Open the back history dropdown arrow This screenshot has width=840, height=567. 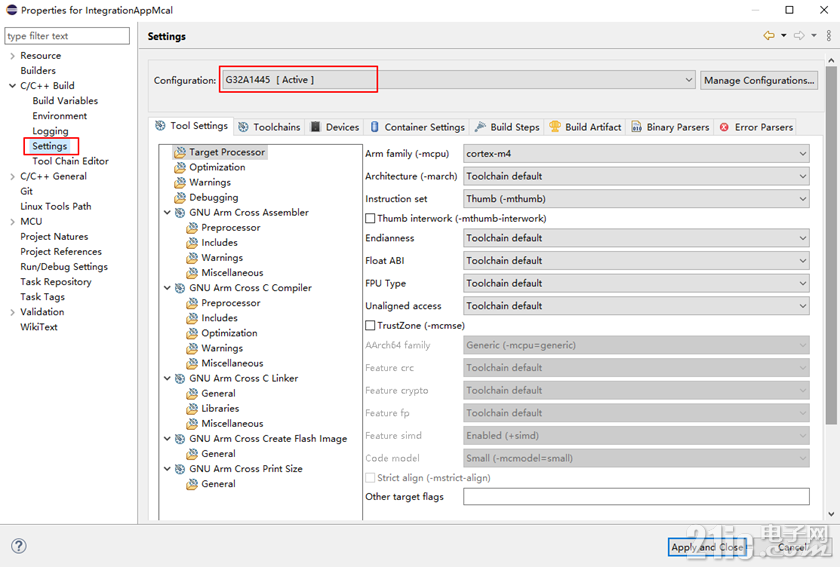click(783, 36)
